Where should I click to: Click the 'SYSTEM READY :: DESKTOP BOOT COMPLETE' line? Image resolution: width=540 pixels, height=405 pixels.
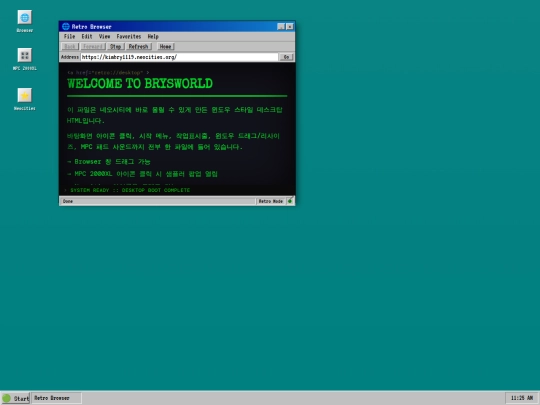(x=130, y=190)
